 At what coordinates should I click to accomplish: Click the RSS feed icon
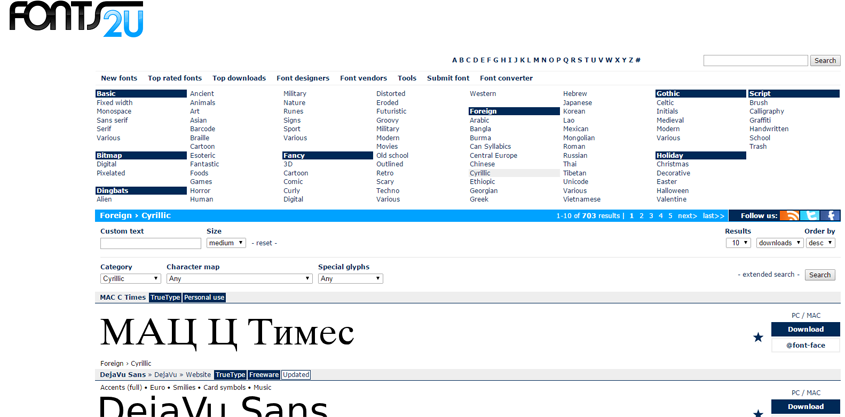point(790,215)
